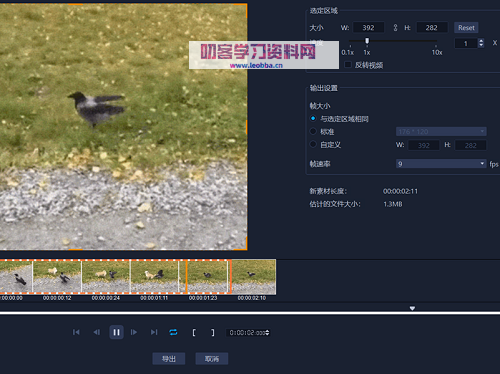Click the custom width field 392
The height and width of the screenshot is (374, 500).
423,145
